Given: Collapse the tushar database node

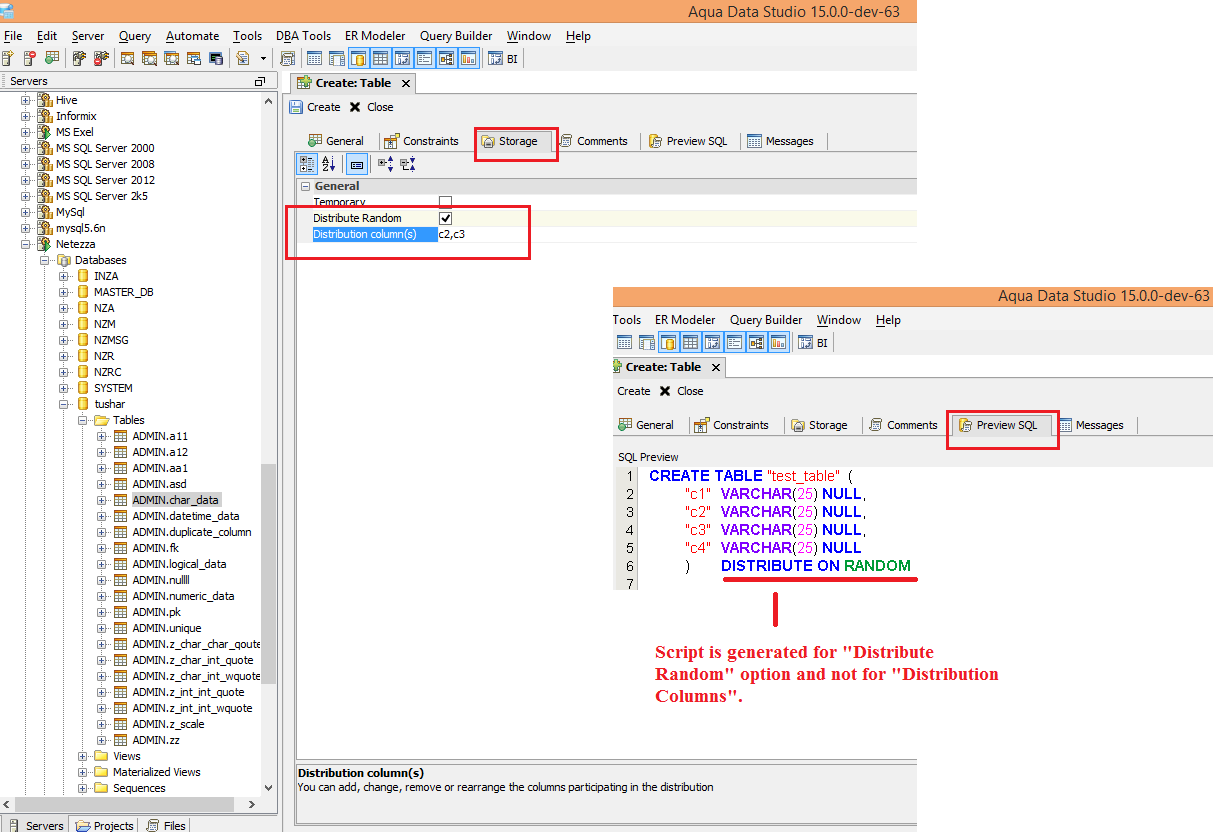Looking at the screenshot, I should pyautogui.click(x=64, y=404).
